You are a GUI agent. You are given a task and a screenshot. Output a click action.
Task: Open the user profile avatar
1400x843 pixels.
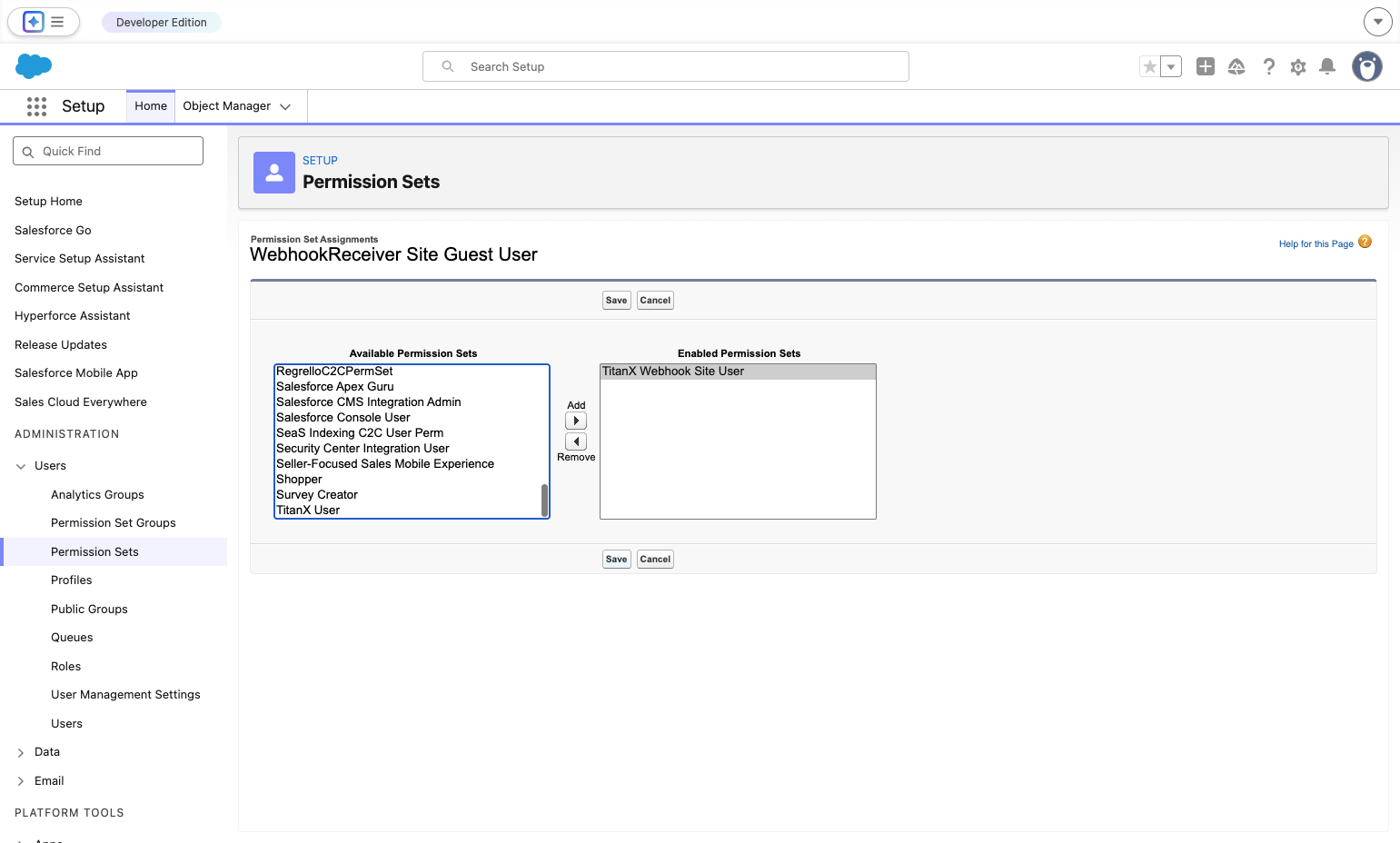click(1367, 66)
